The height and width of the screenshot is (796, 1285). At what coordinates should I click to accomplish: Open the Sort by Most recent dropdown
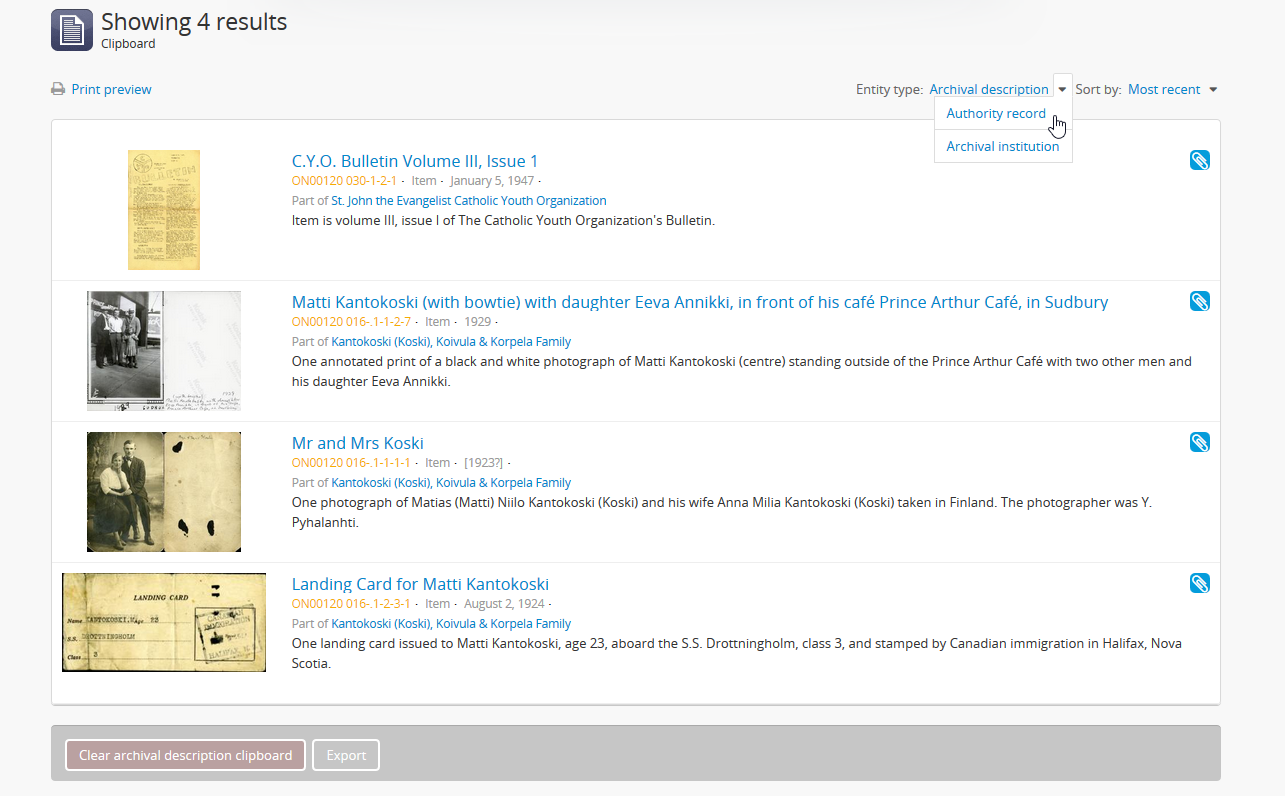[x=1172, y=89]
